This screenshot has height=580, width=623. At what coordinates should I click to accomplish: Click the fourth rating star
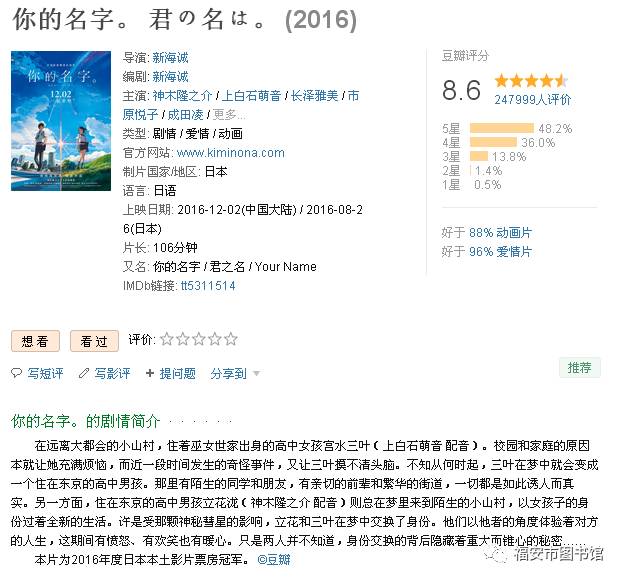click(x=215, y=339)
